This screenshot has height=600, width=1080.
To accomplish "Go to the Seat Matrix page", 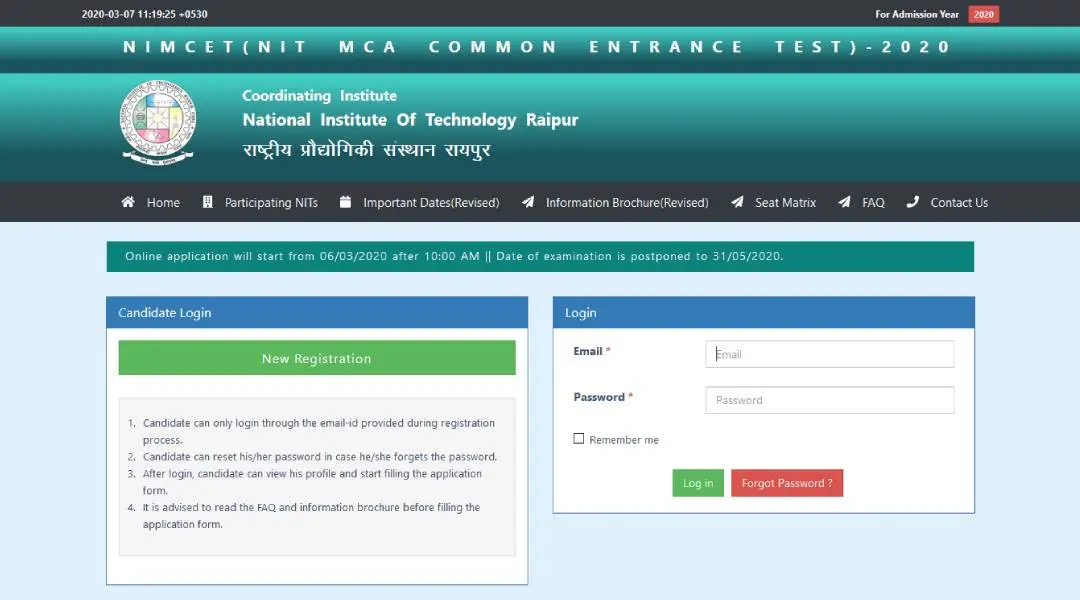I will 785,203.
